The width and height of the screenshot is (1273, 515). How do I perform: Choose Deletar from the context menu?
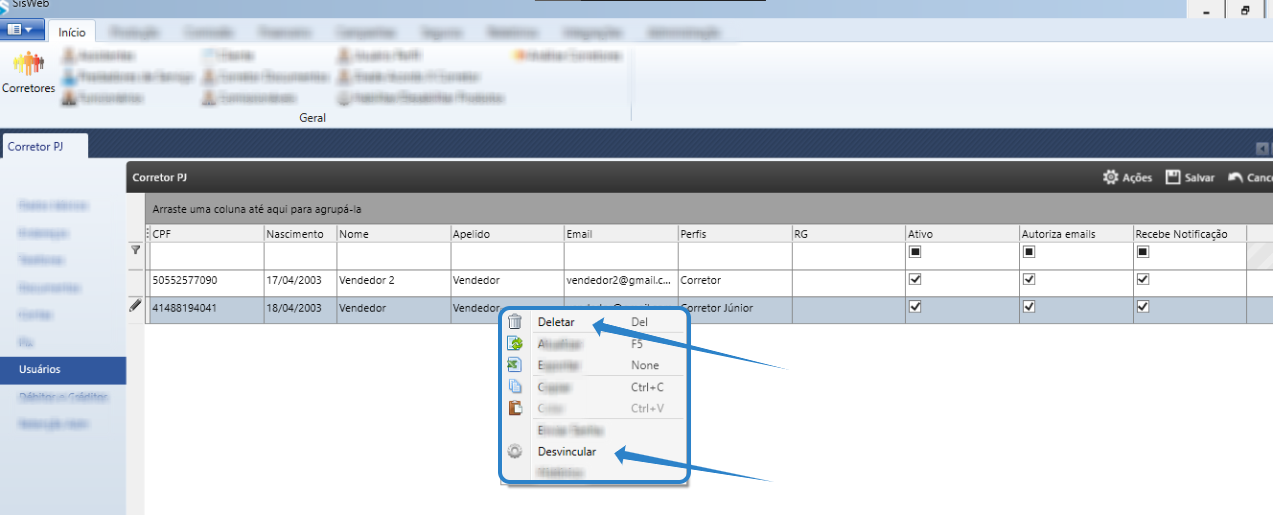[x=556, y=322]
